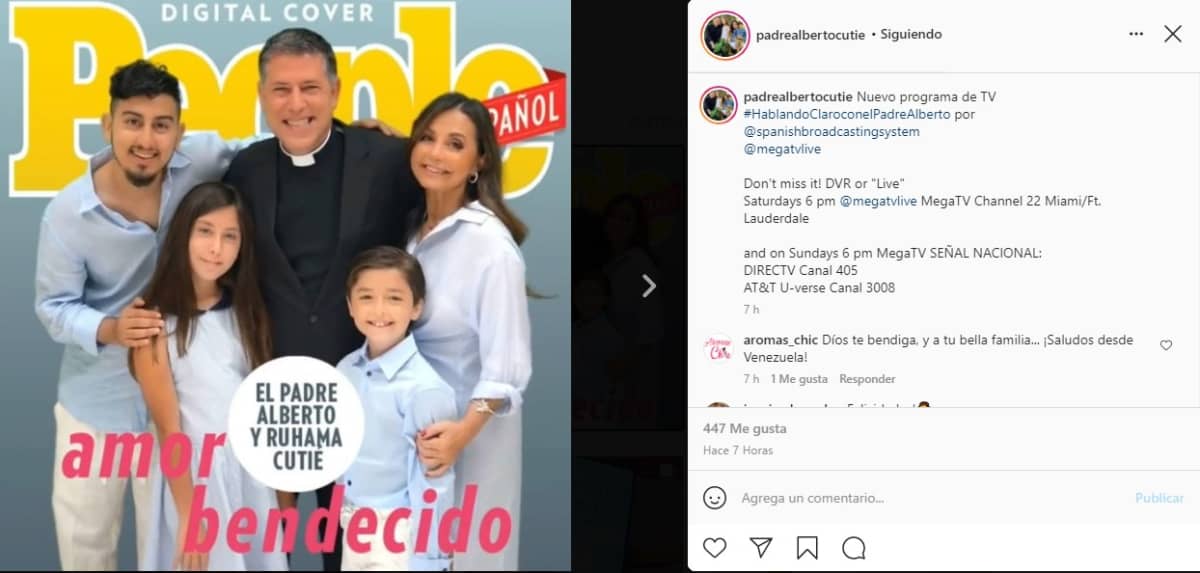Open padrealbertocutie profile picture in header
Viewport: 1200px width, 573px height.
click(x=722, y=35)
